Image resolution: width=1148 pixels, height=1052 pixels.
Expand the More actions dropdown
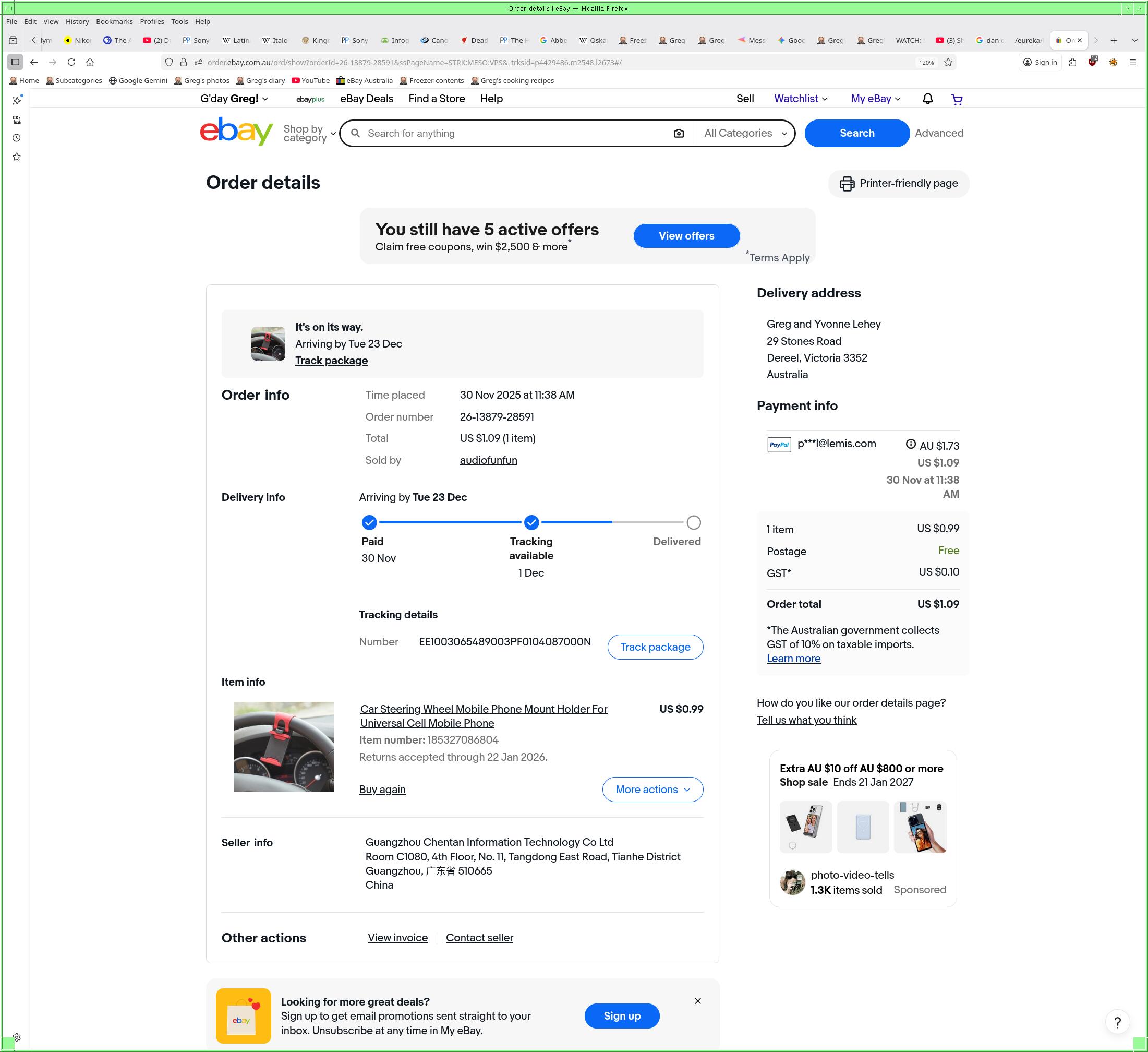pos(652,790)
